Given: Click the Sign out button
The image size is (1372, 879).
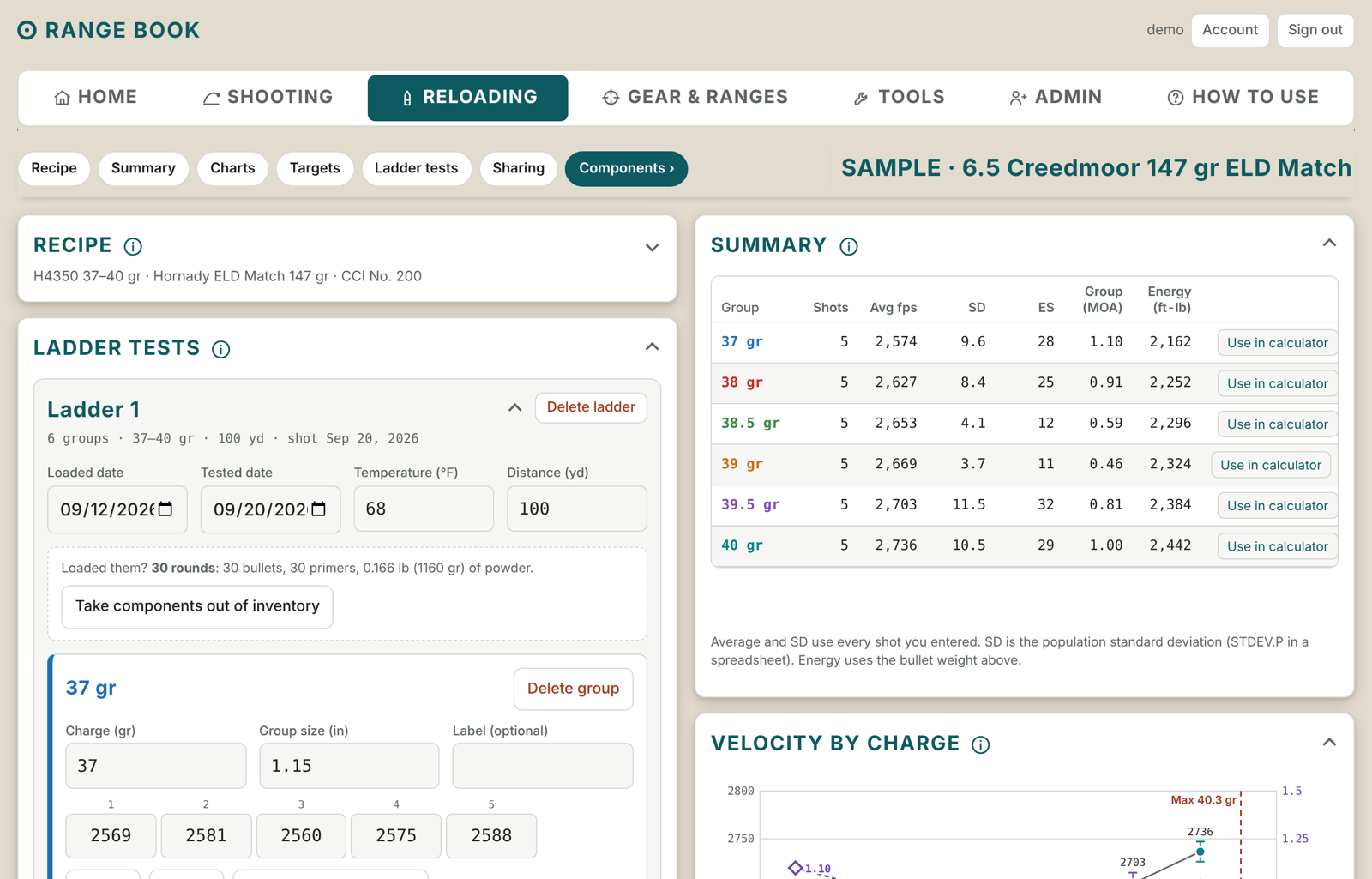Looking at the screenshot, I should [1315, 30].
